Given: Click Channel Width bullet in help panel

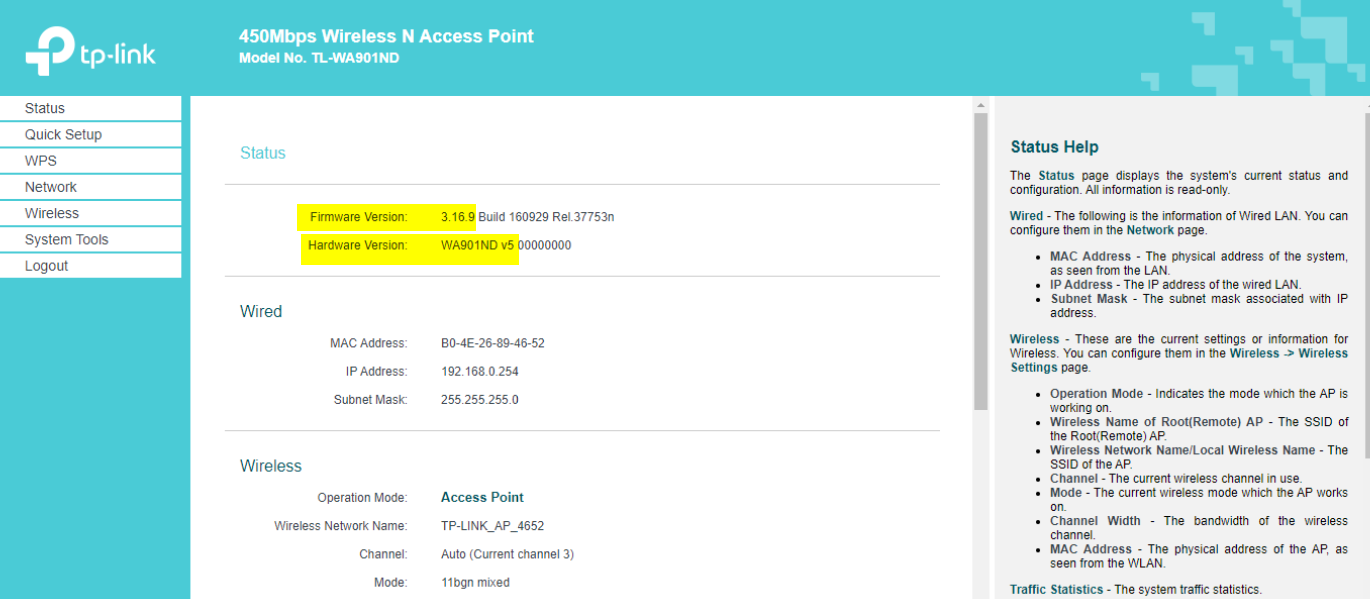Looking at the screenshot, I should coord(1199,527).
